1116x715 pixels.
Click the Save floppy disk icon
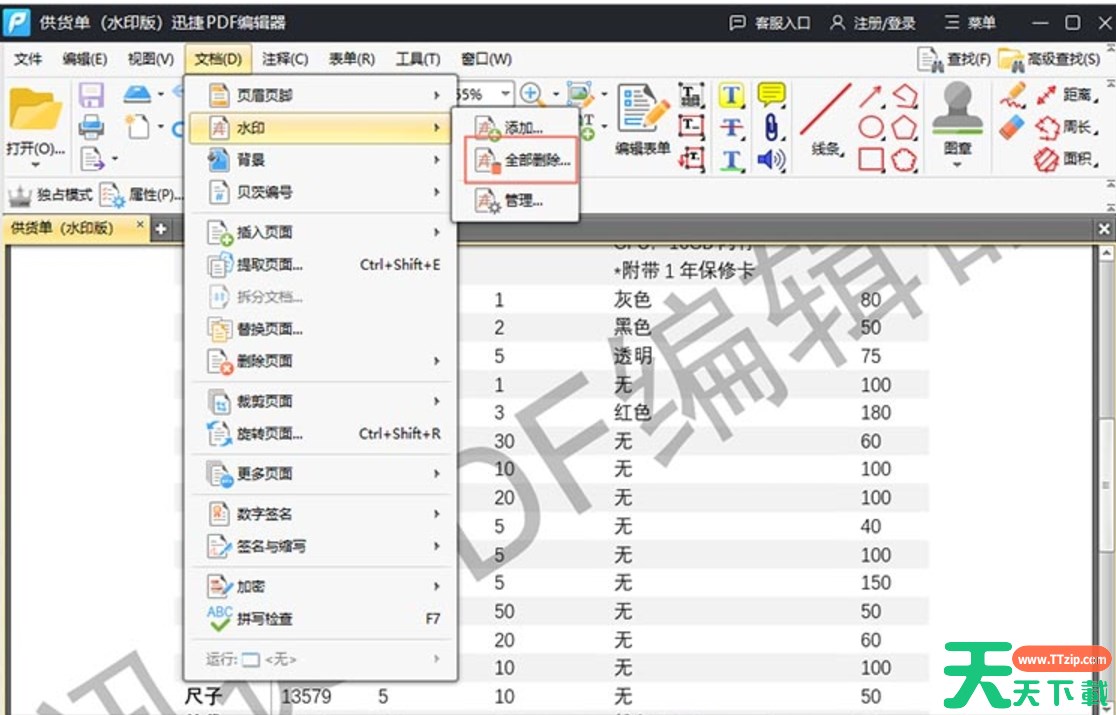(x=92, y=95)
